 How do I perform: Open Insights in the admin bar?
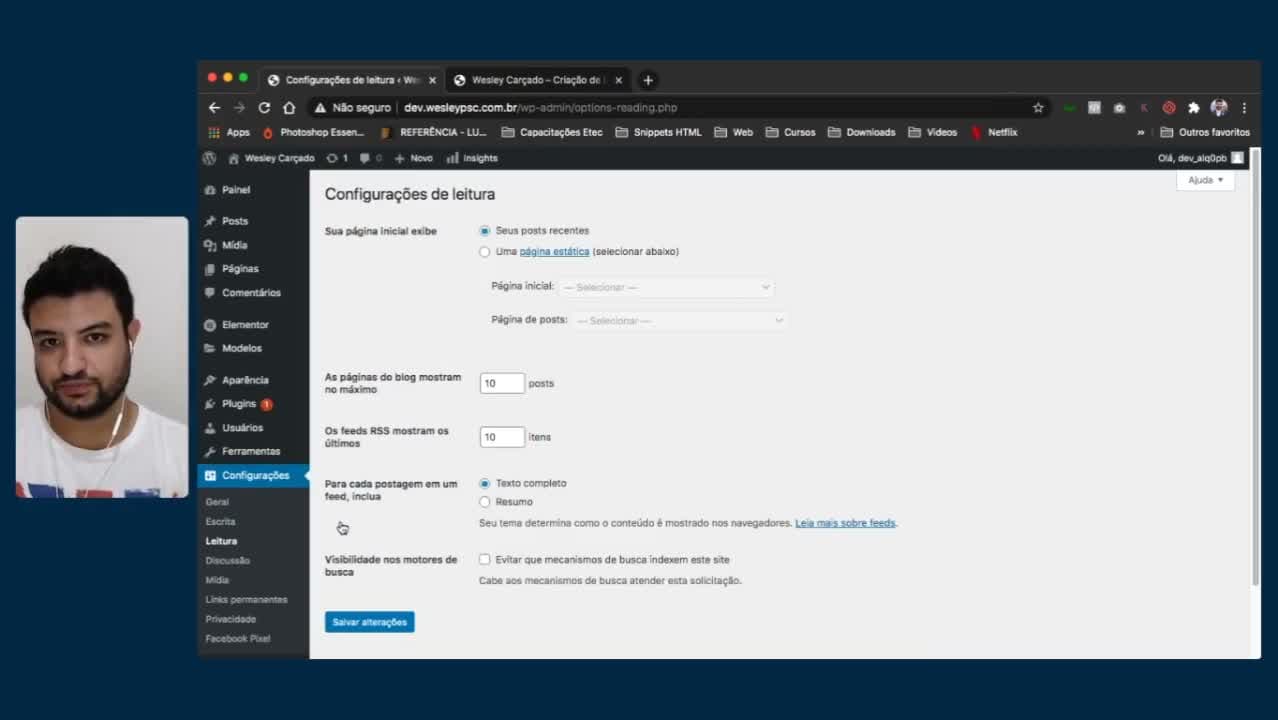click(x=472, y=158)
